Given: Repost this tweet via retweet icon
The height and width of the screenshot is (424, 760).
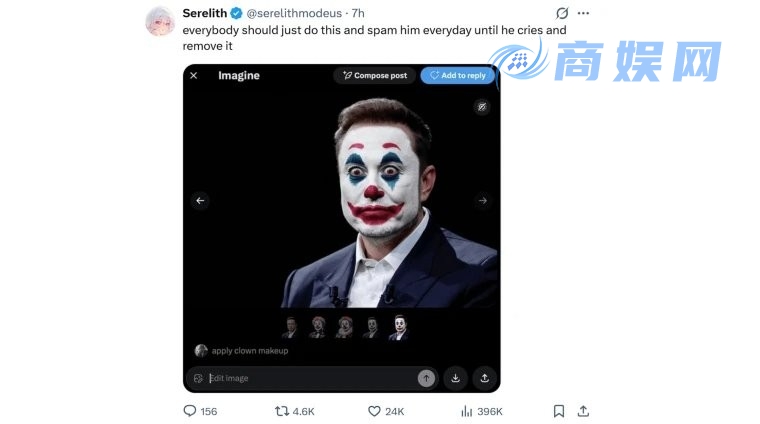Looking at the screenshot, I should (282, 411).
